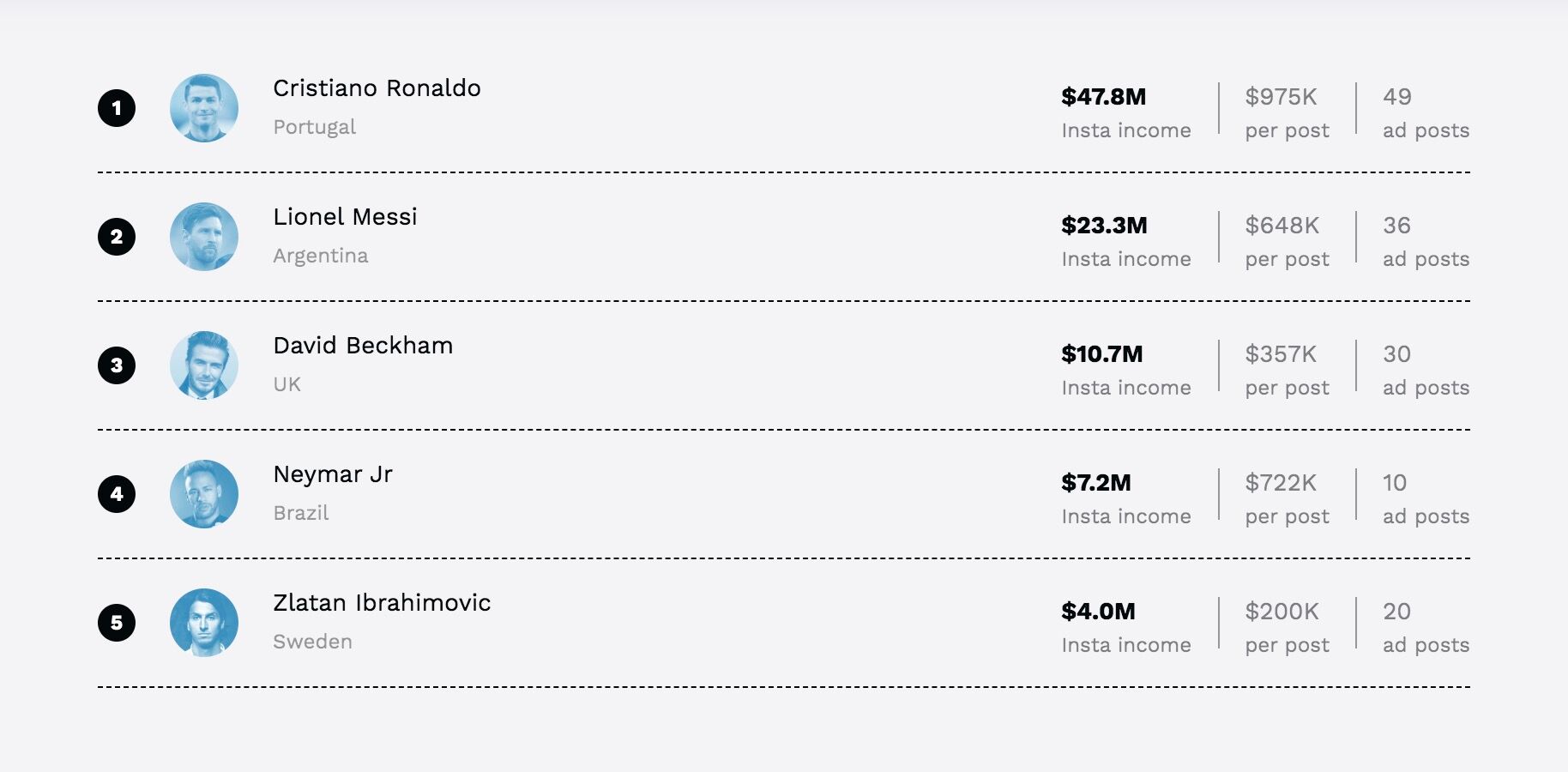Click Messi's $648K per post value
The height and width of the screenshot is (772, 1568).
coord(1282,226)
